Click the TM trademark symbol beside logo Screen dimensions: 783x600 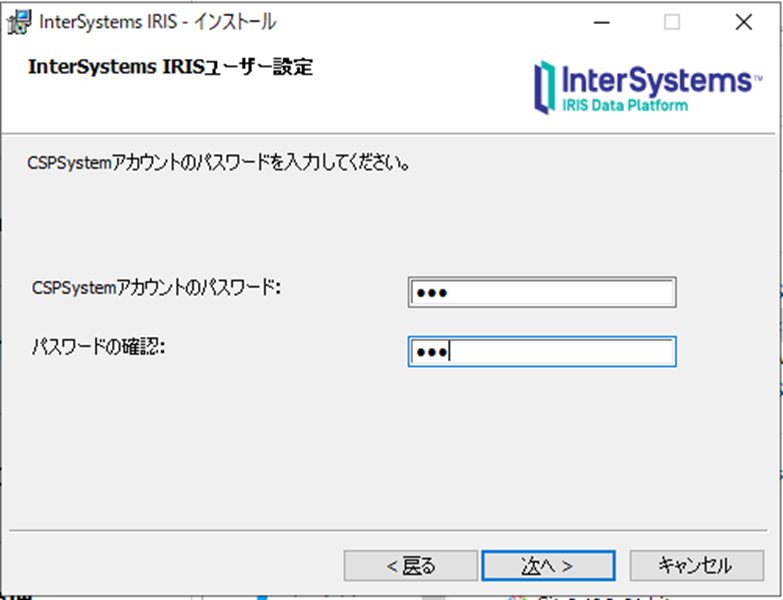point(758,78)
